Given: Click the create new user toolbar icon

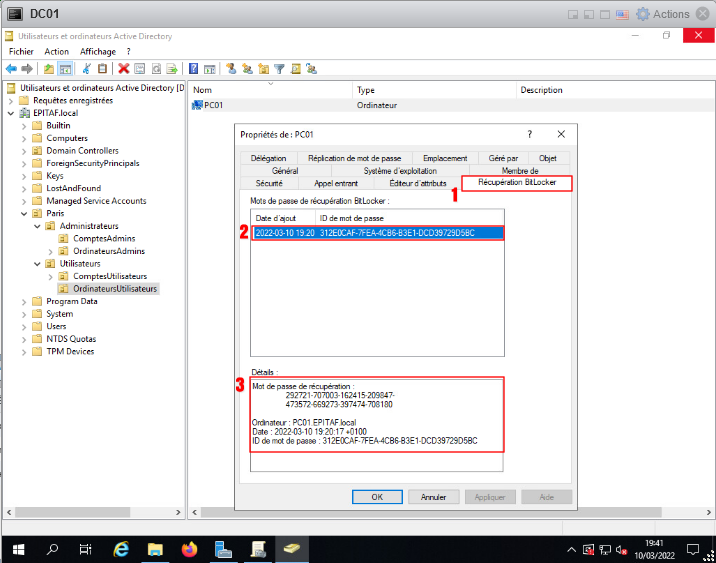Looking at the screenshot, I should click(231, 69).
